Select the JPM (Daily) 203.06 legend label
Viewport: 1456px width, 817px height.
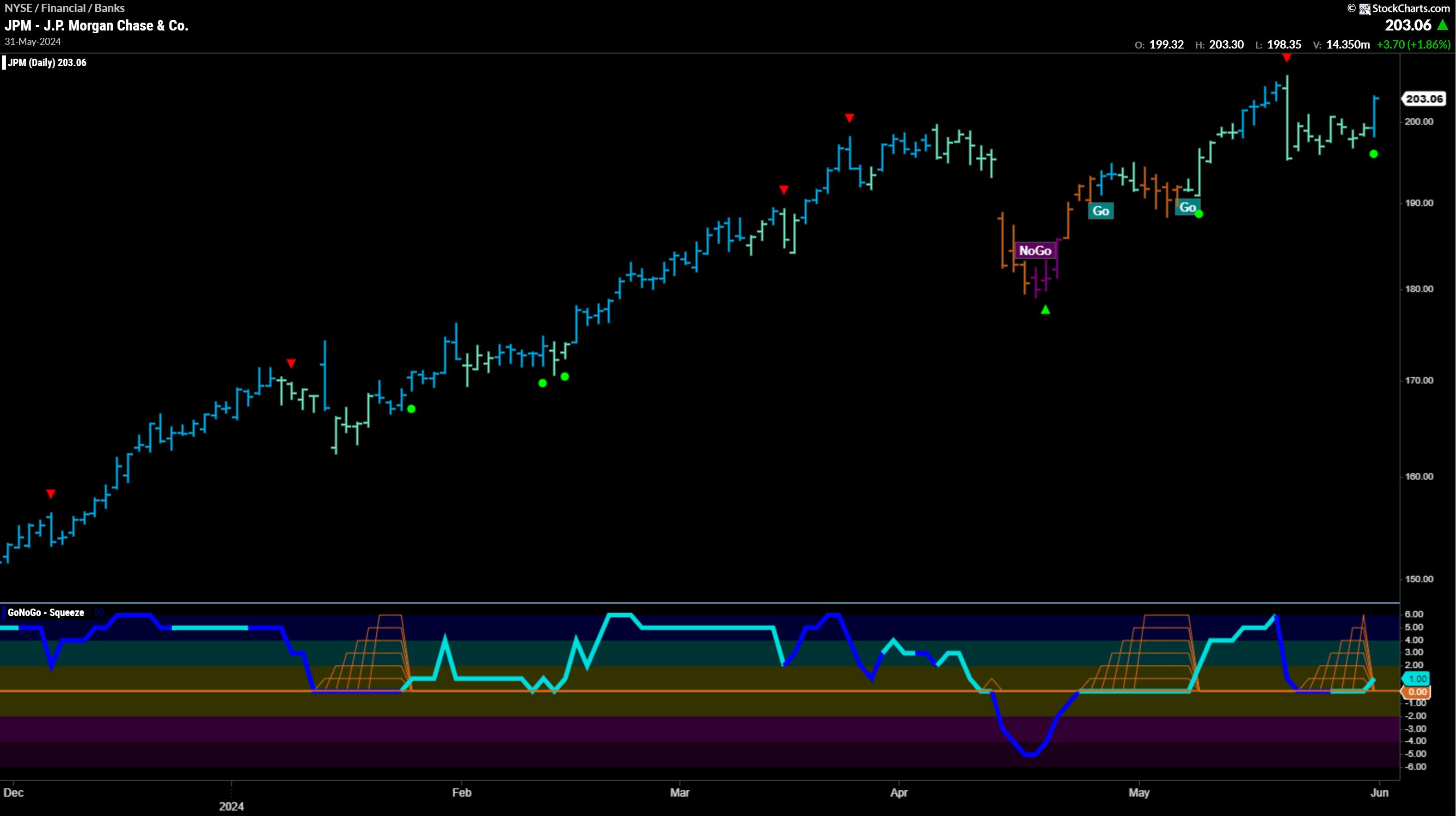[47, 63]
